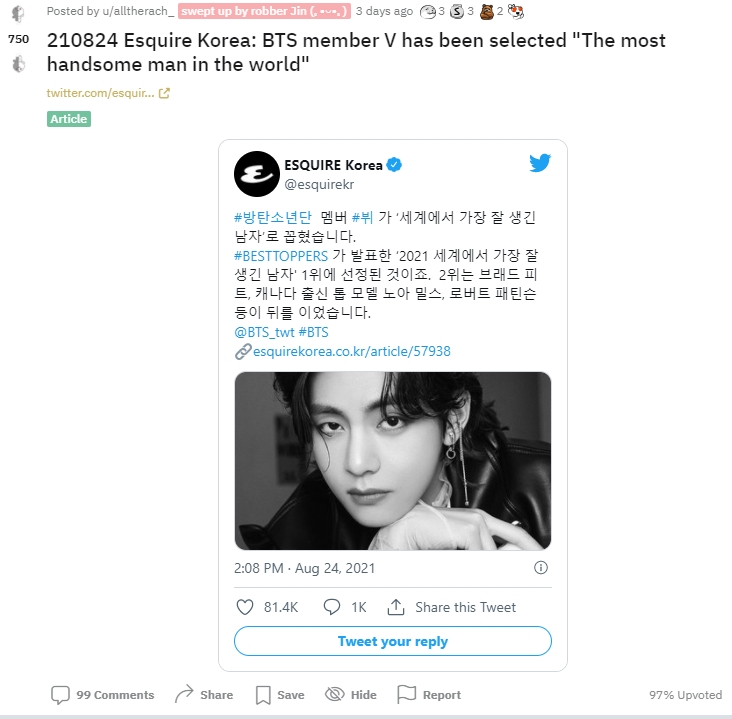Click the bear award icon
Screen dimensions: 732x719
pos(486,12)
